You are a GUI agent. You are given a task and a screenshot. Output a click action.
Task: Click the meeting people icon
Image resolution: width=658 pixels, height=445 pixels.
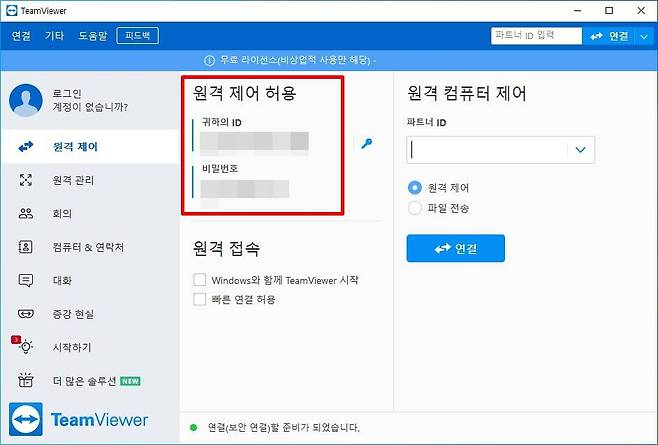coord(26,213)
